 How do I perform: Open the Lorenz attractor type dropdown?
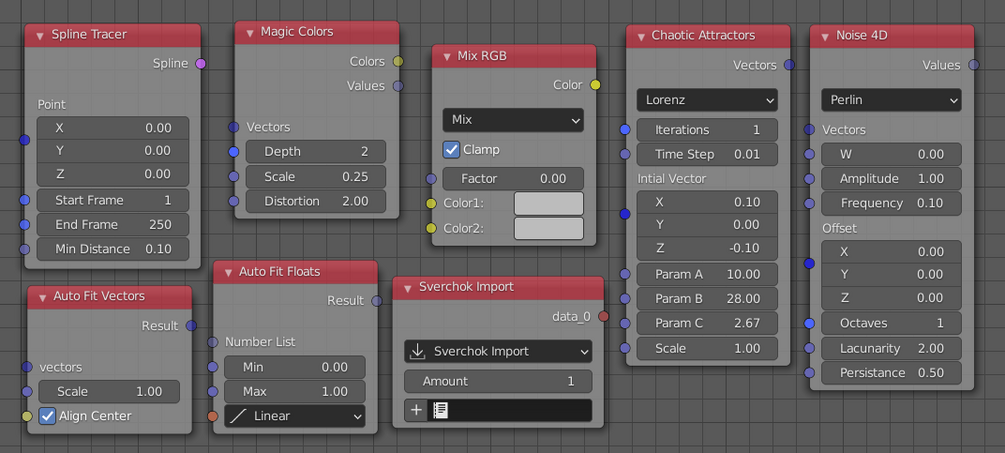707,100
